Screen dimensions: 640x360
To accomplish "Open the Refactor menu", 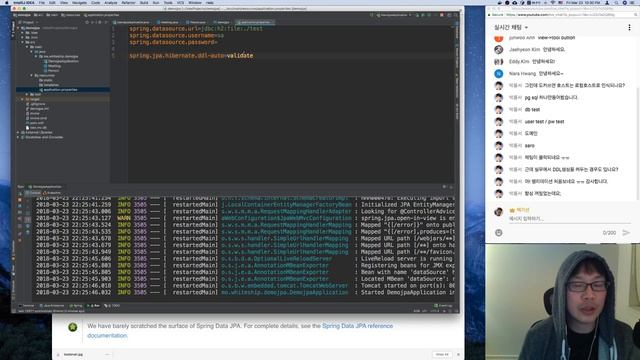I will point(128,2).
